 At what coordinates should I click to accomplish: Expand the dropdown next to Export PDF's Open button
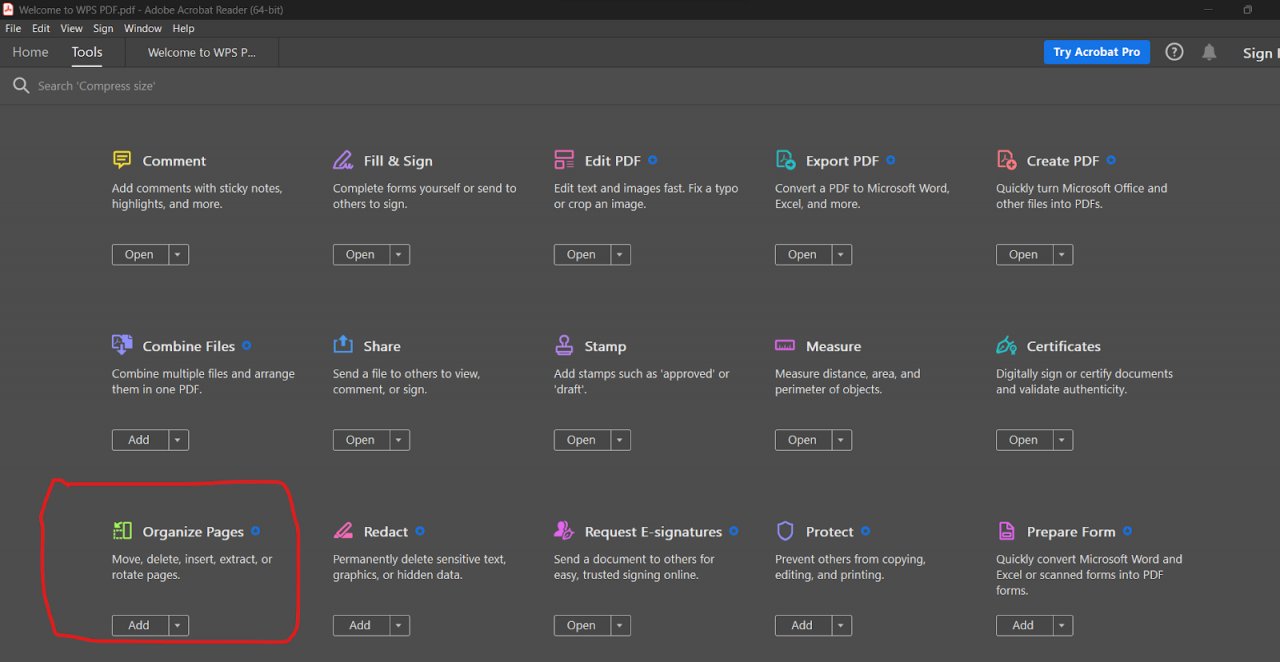pyautogui.click(x=841, y=254)
